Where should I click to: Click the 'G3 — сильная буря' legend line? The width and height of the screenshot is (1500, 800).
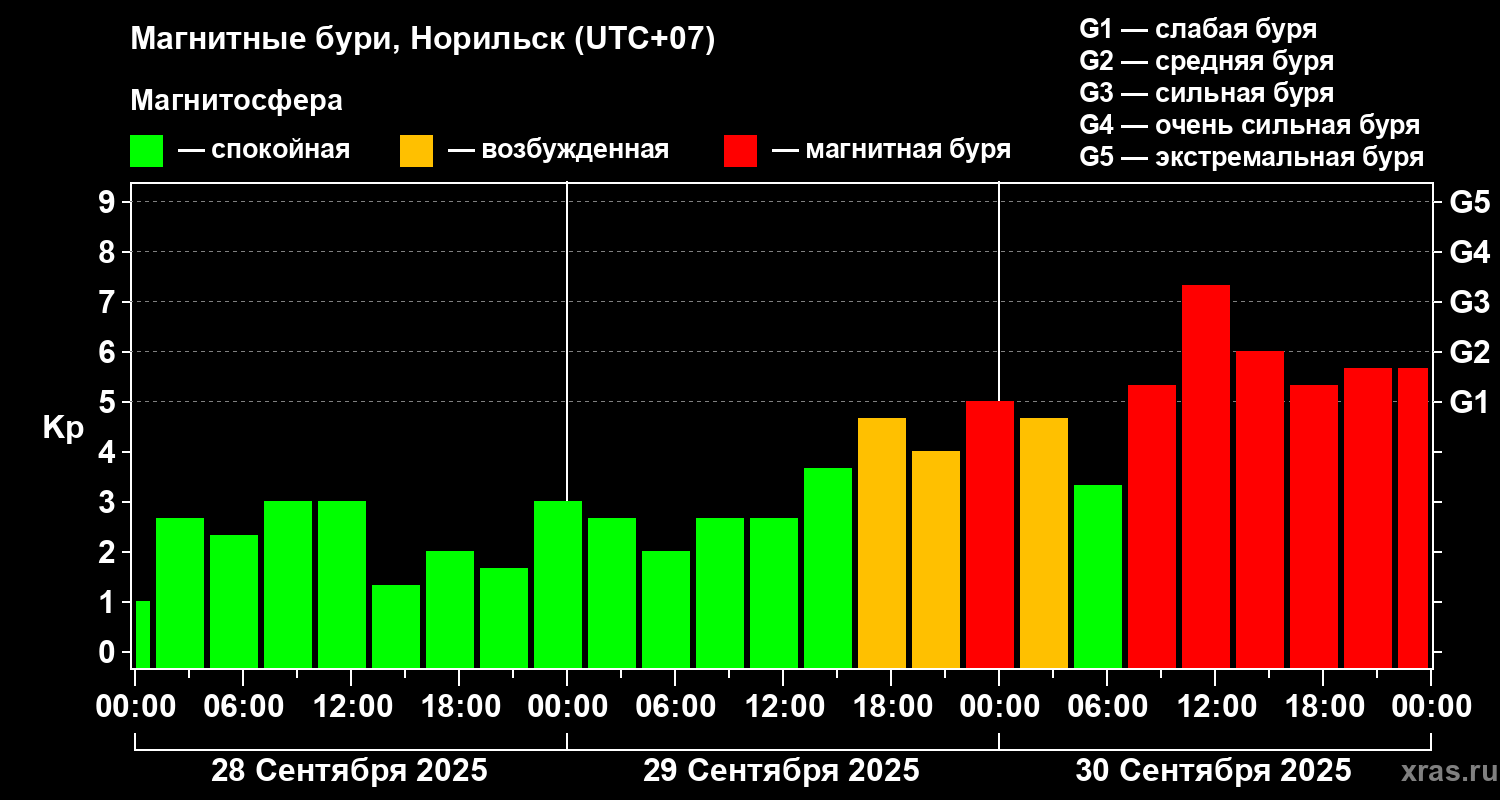pos(1206,93)
